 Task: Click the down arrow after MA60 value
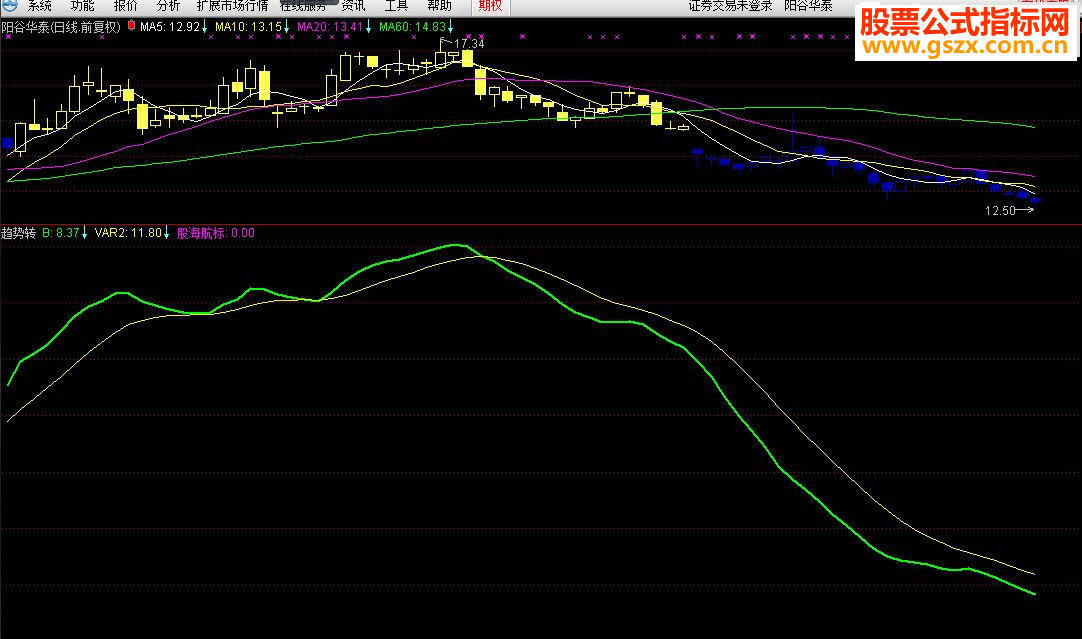pyautogui.click(x=451, y=27)
